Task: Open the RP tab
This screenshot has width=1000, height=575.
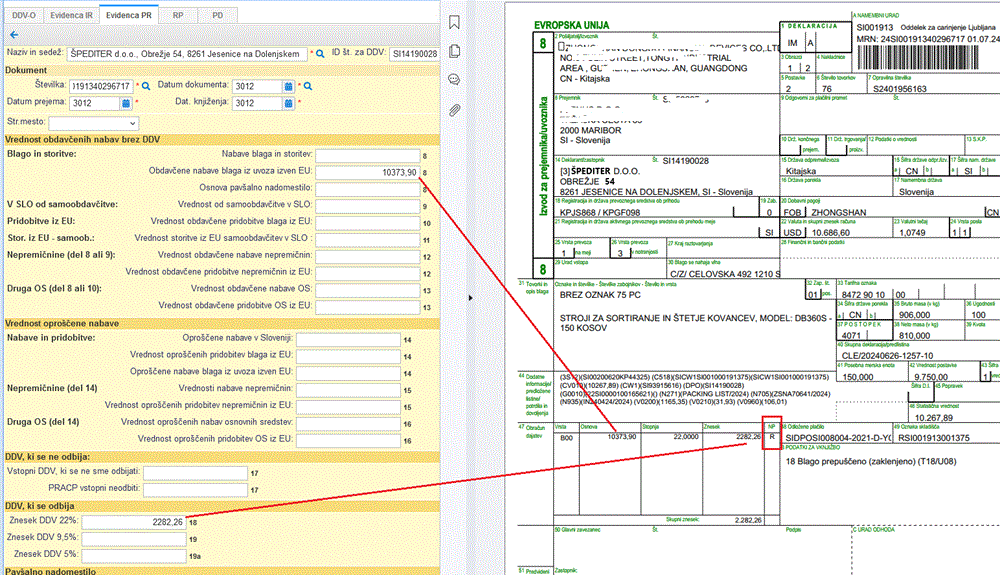Action: 178,15
